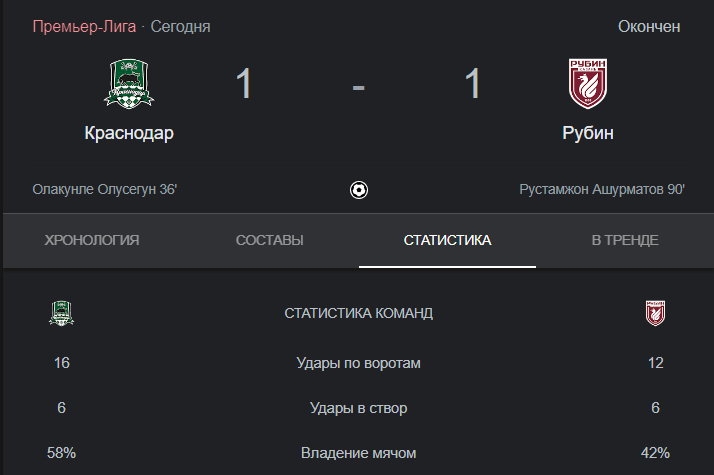
Task: Select the Статистика tab
Action: pyautogui.click(x=447, y=240)
